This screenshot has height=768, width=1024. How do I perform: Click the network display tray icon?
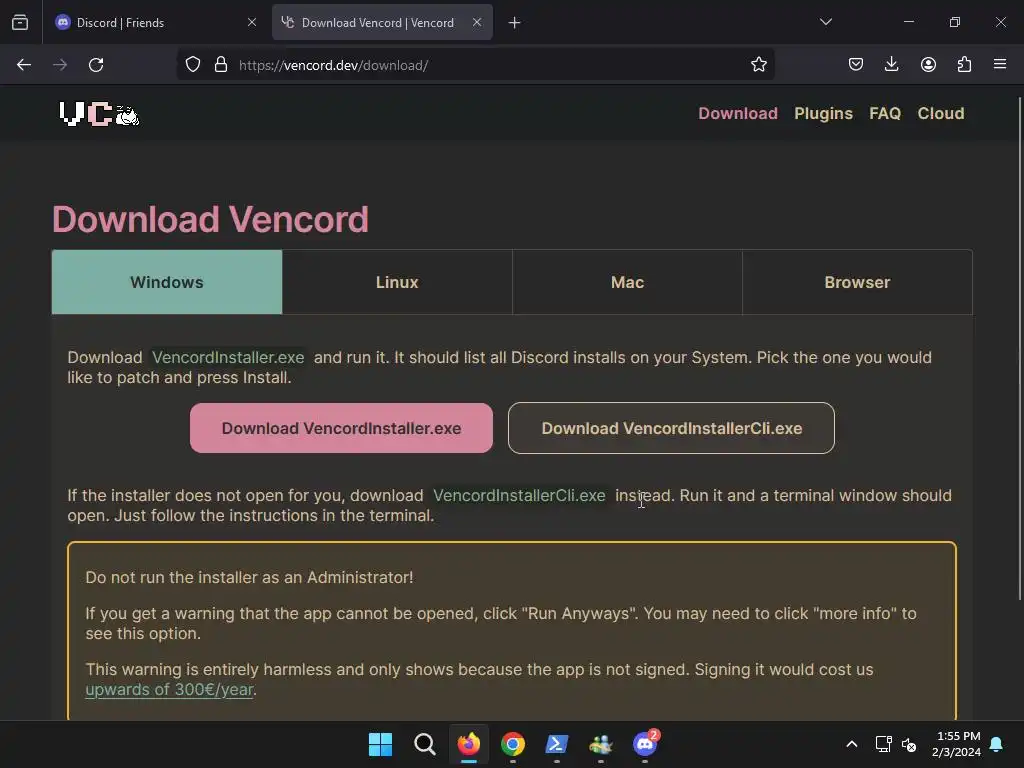click(883, 744)
